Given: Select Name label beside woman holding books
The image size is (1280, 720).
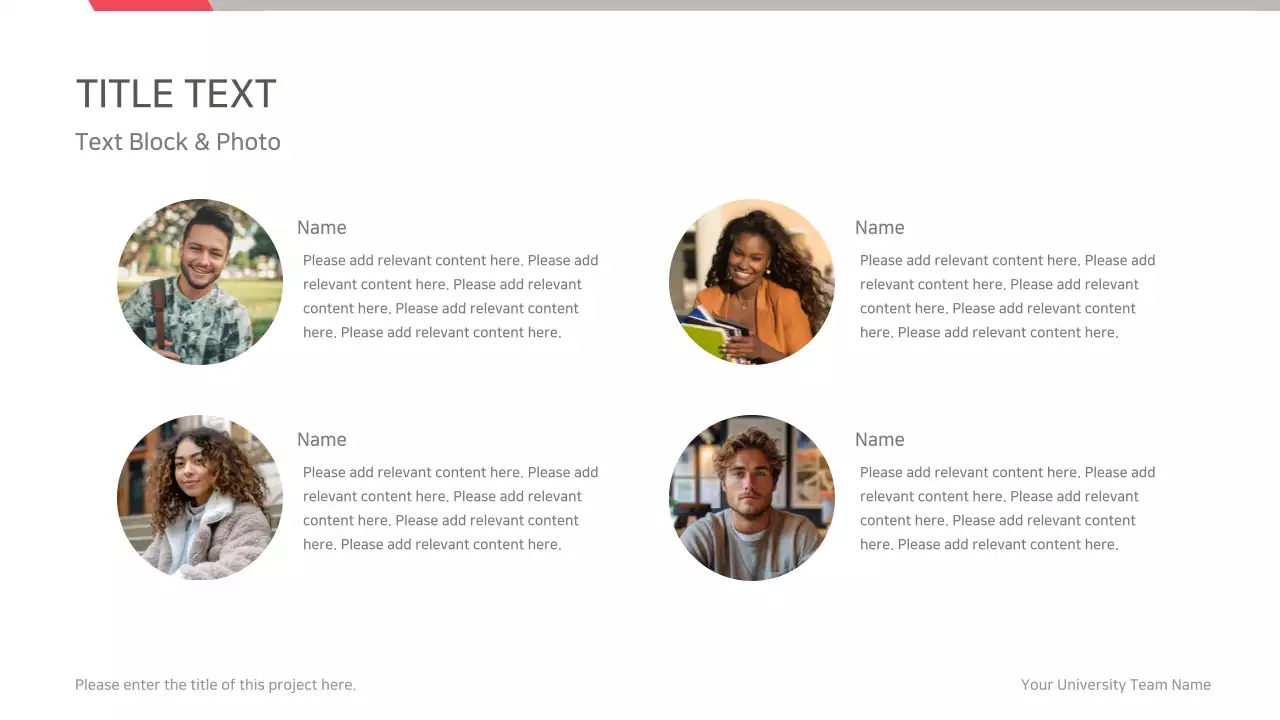Looking at the screenshot, I should pos(880,228).
